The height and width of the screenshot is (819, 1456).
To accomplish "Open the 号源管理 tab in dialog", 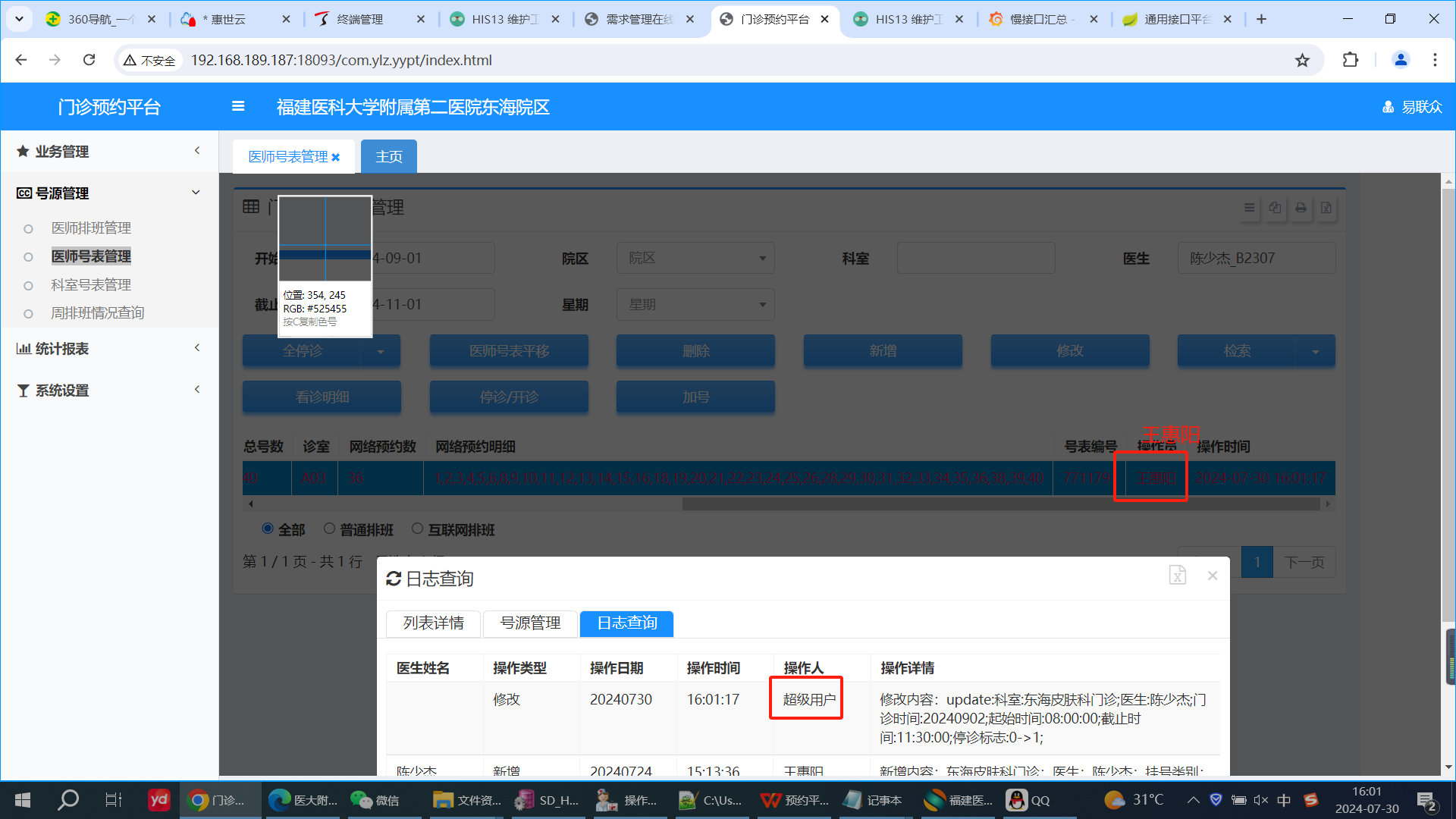I will coord(530,623).
